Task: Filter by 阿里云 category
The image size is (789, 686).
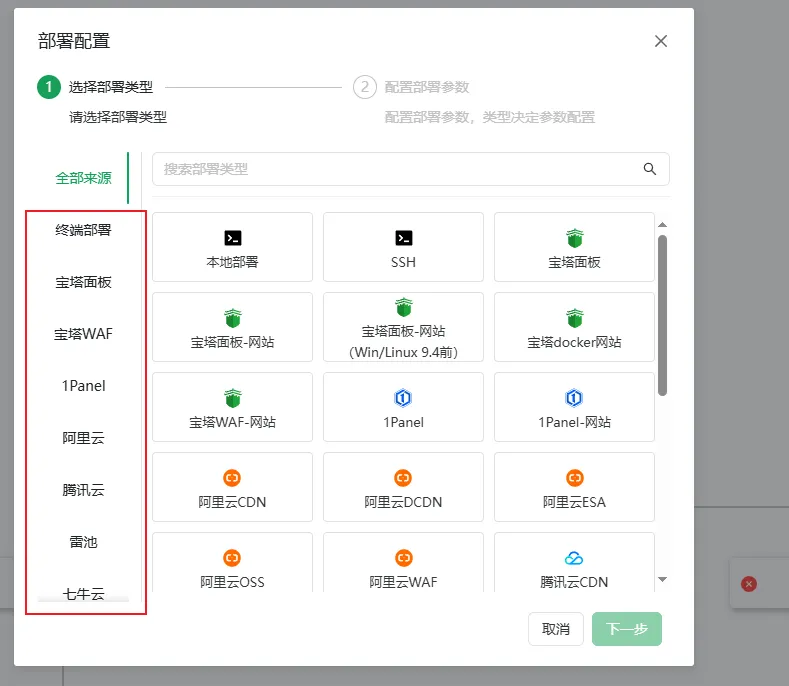Action: click(83, 438)
